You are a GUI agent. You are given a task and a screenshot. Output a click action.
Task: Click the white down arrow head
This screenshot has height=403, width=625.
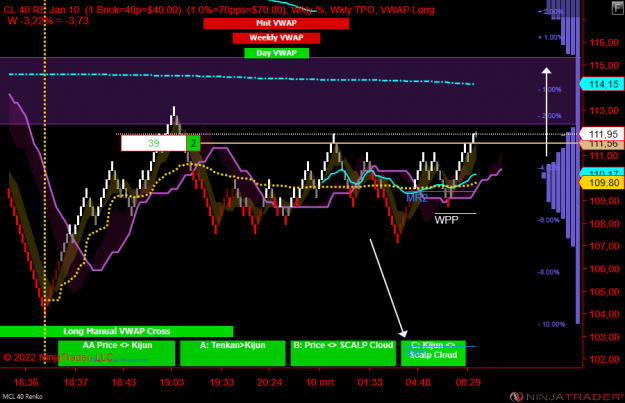click(x=403, y=333)
